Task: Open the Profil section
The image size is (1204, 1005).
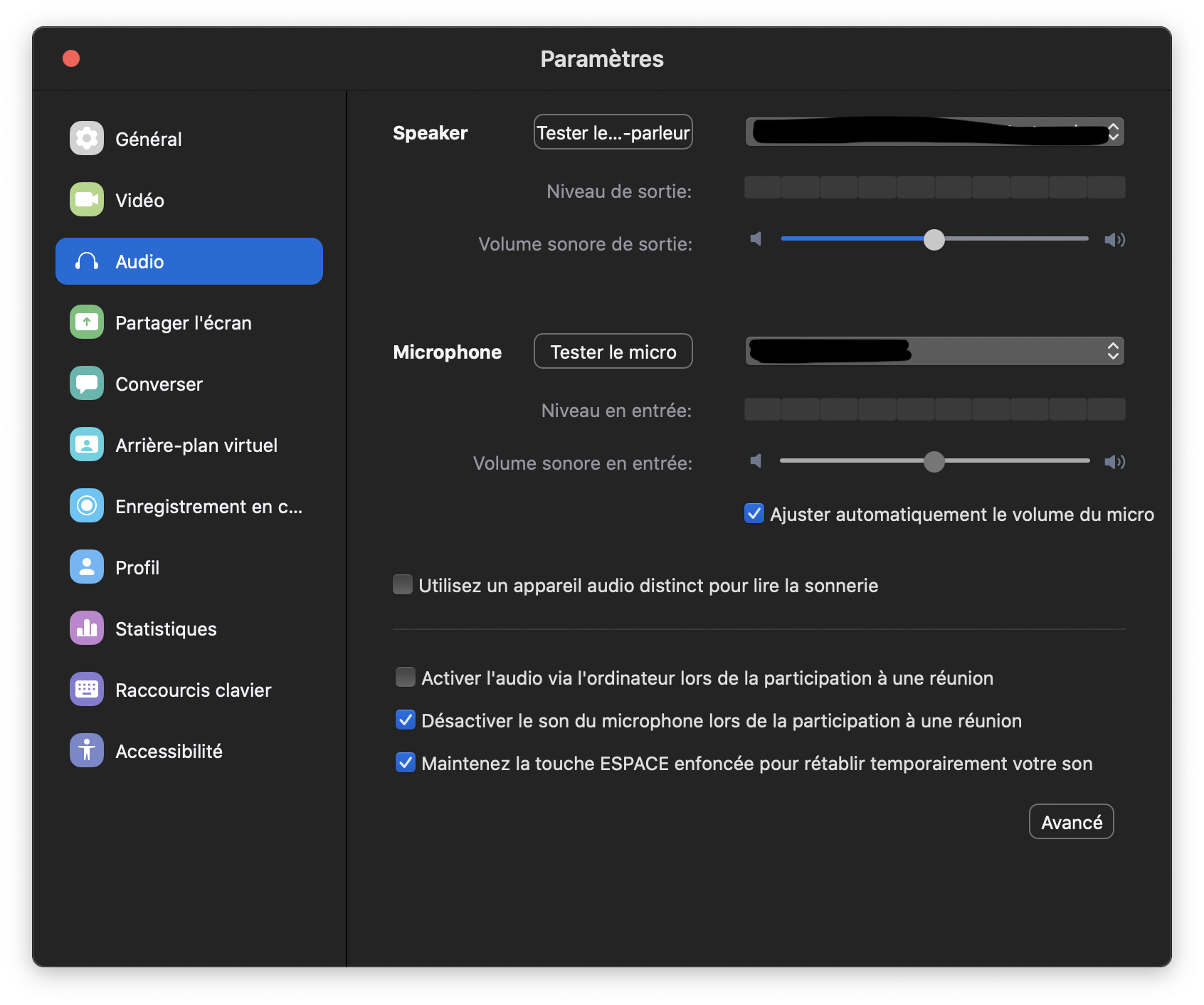Action: coord(189,567)
